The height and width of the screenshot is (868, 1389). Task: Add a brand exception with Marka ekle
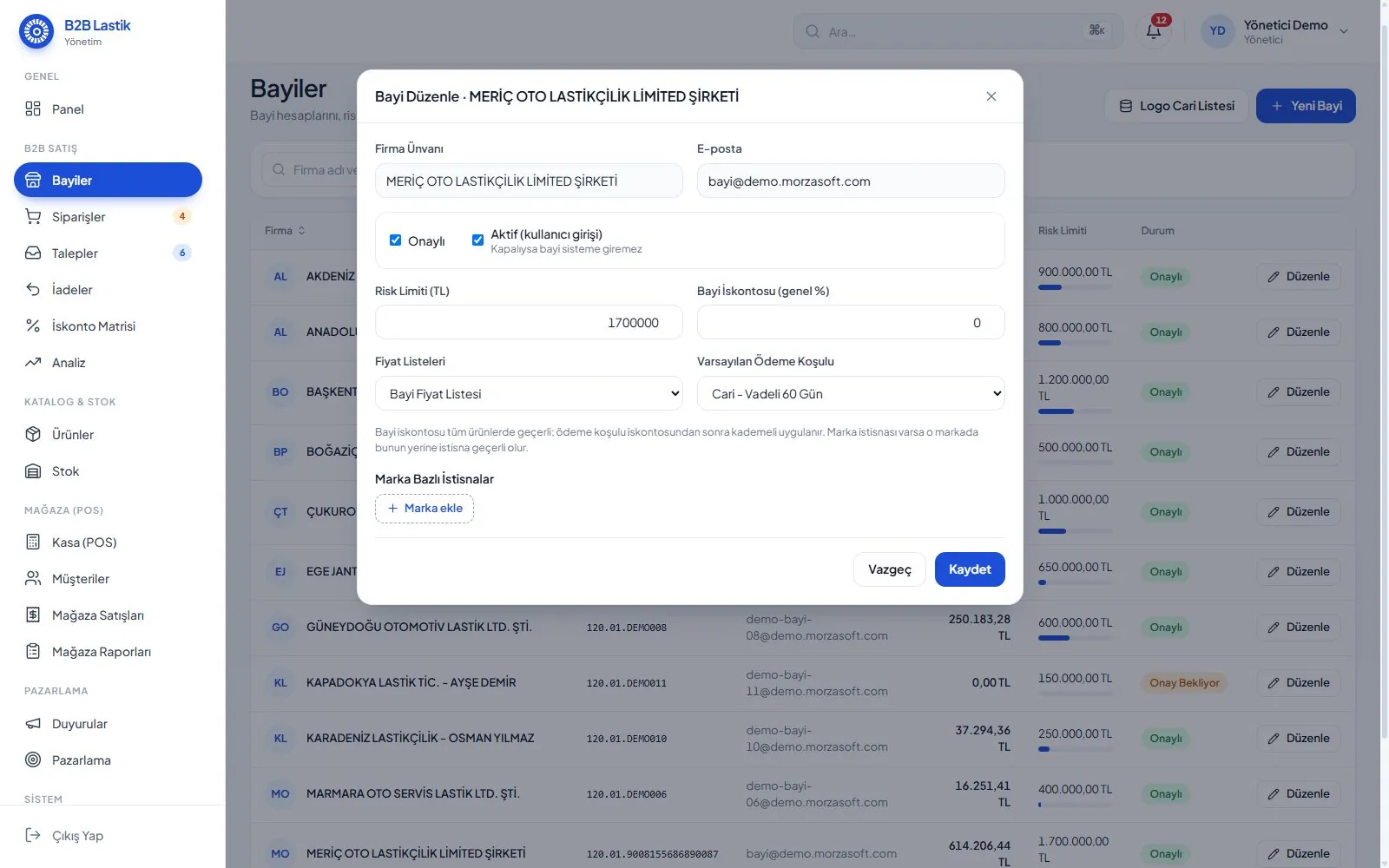coord(425,509)
